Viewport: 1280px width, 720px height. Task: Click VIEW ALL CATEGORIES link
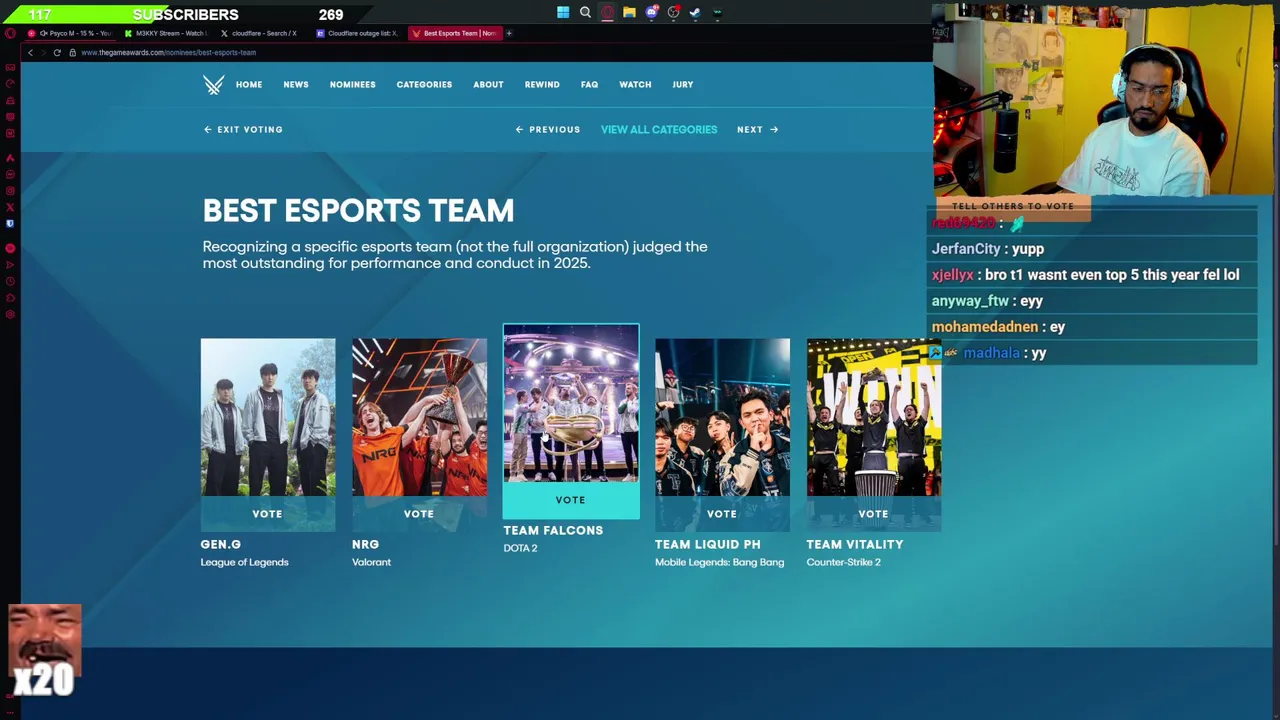pyautogui.click(x=659, y=129)
